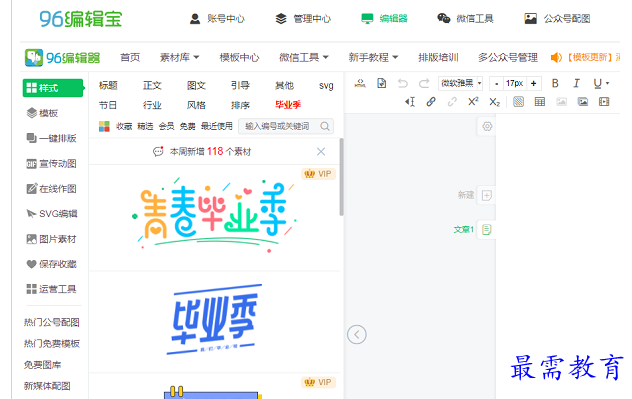
Task: Toggle underline formatting
Action: click(597, 83)
